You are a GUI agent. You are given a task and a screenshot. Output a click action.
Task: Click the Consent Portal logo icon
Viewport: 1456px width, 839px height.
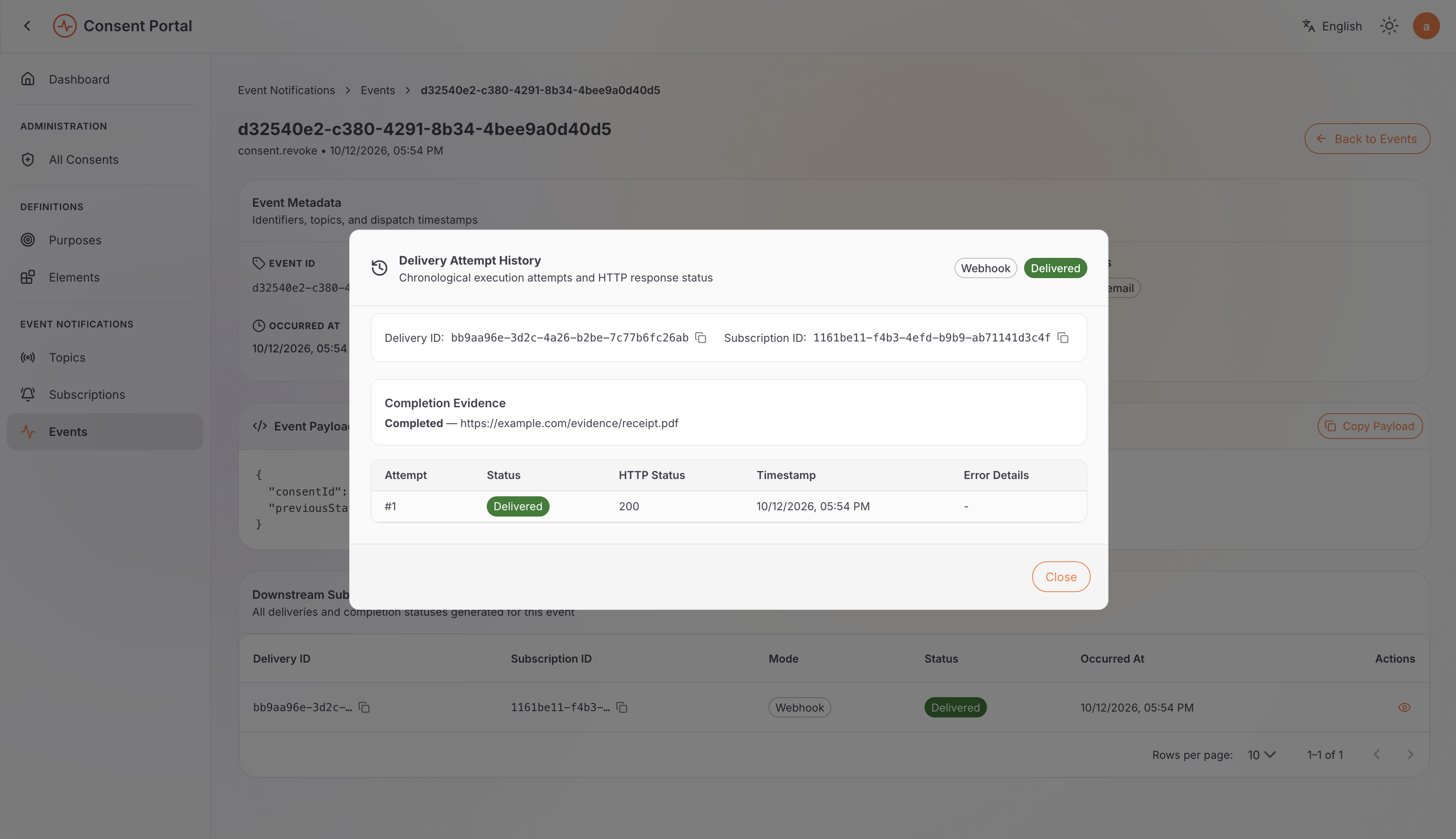pos(65,26)
